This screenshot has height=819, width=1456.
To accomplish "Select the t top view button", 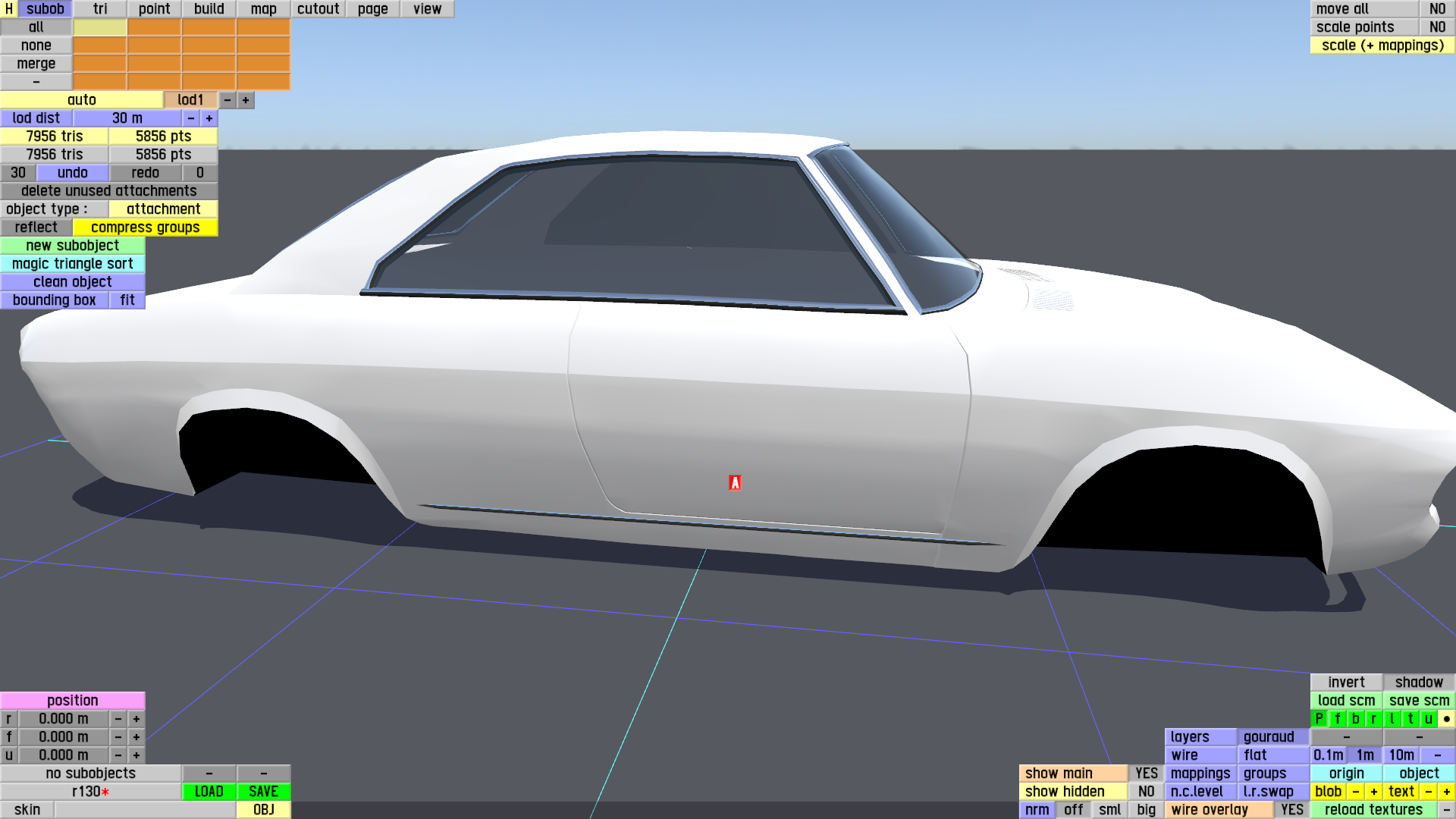I will (x=1410, y=719).
